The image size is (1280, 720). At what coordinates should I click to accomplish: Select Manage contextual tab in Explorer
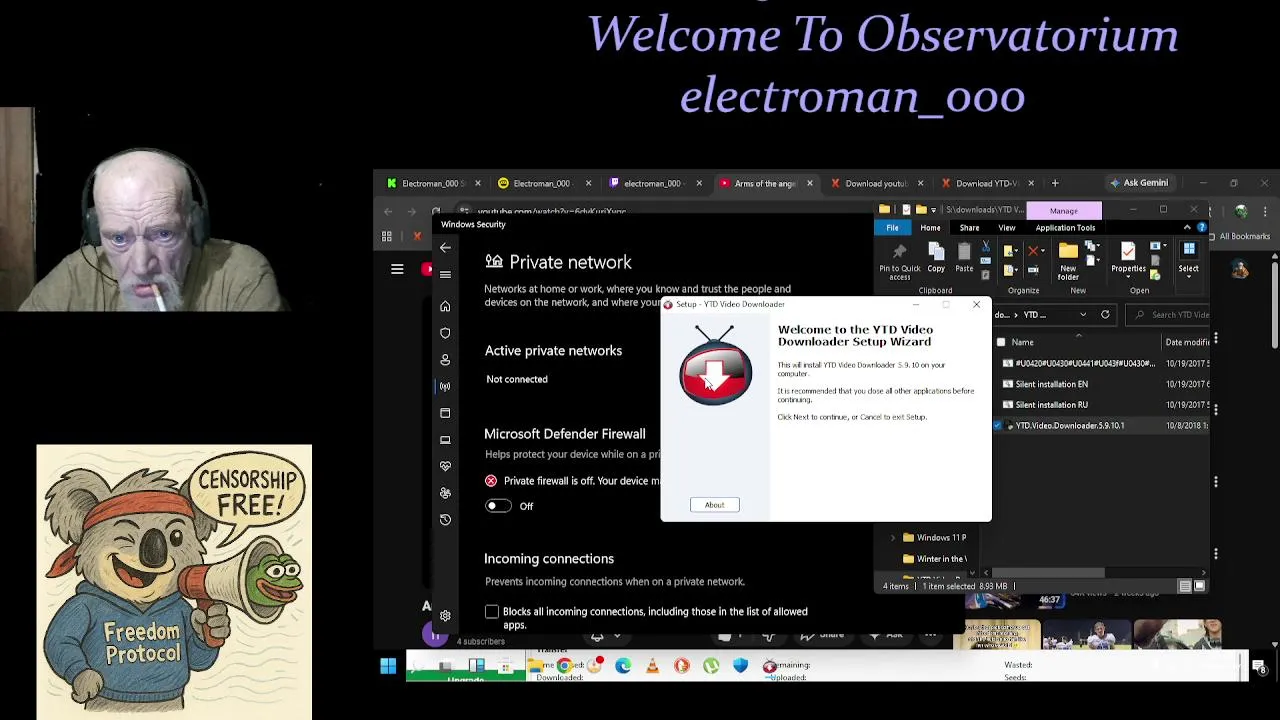pyautogui.click(x=1064, y=211)
